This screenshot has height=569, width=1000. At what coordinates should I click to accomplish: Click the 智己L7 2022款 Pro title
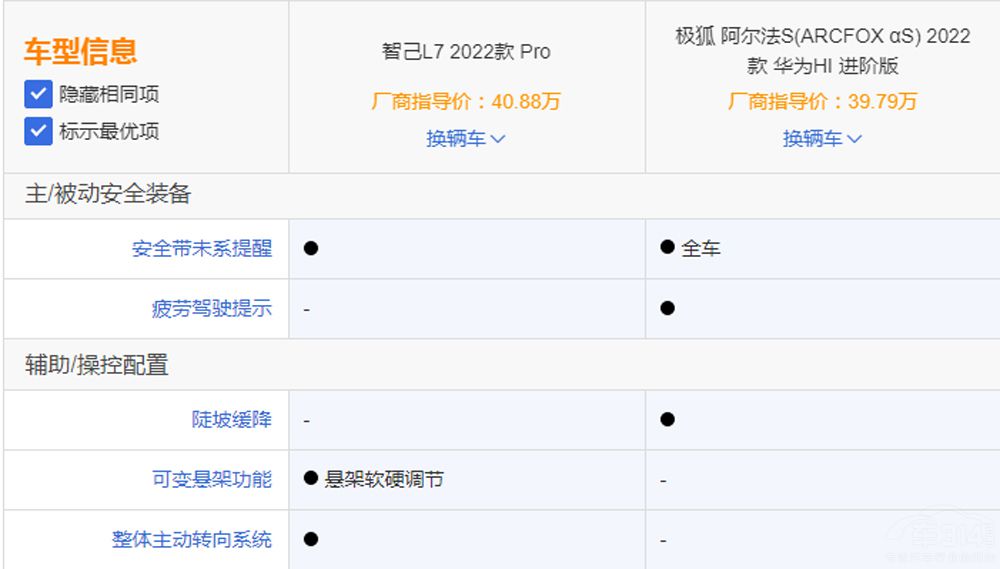pos(466,52)
